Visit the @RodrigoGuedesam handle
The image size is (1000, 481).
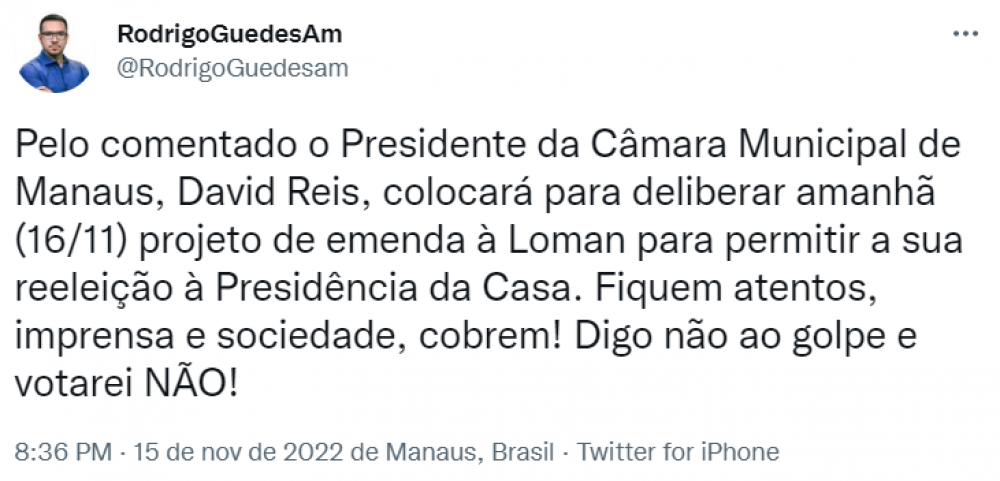pos(233,68)
